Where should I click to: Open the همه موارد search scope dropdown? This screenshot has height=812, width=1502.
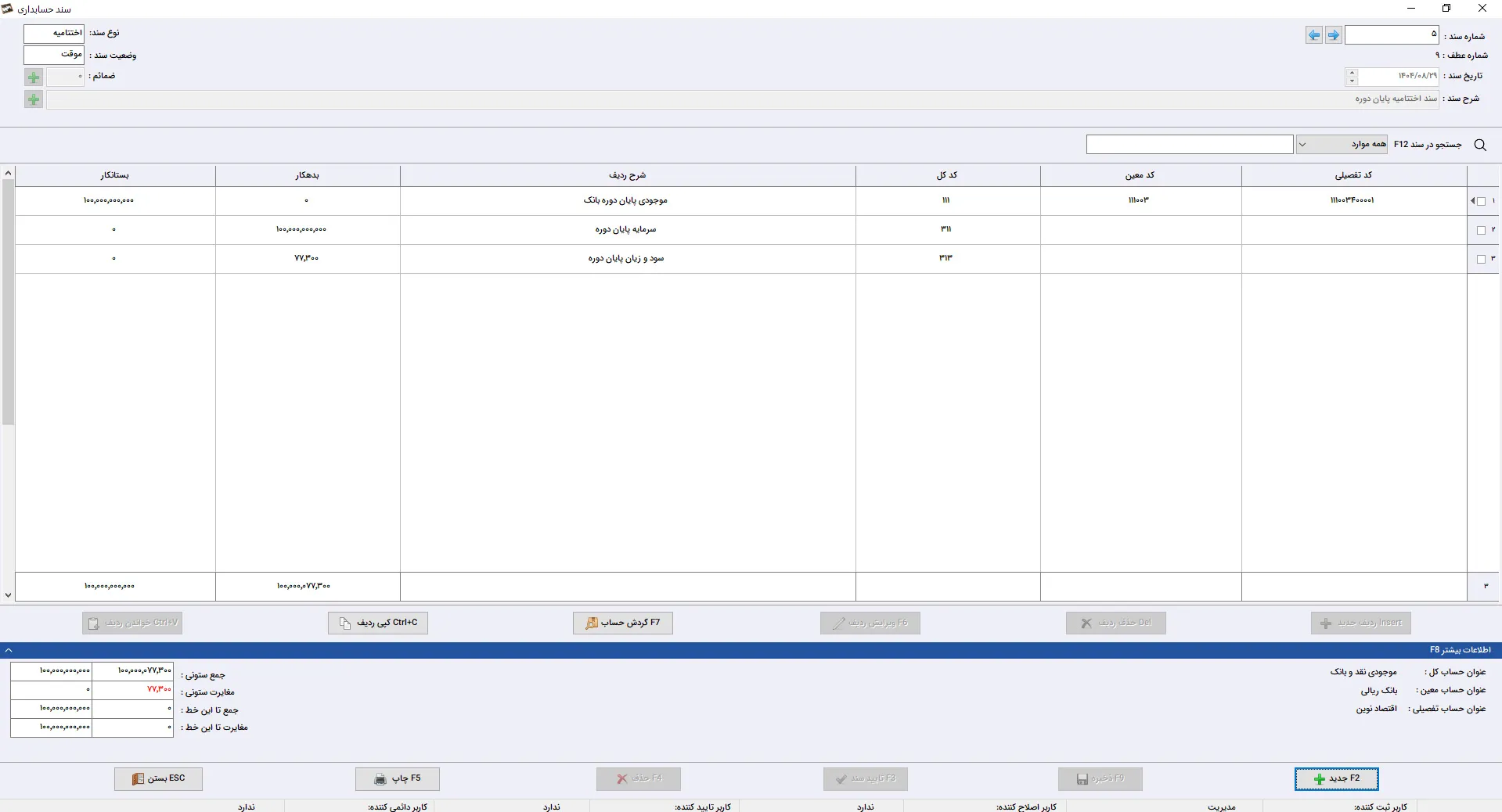click(1342, 144)
